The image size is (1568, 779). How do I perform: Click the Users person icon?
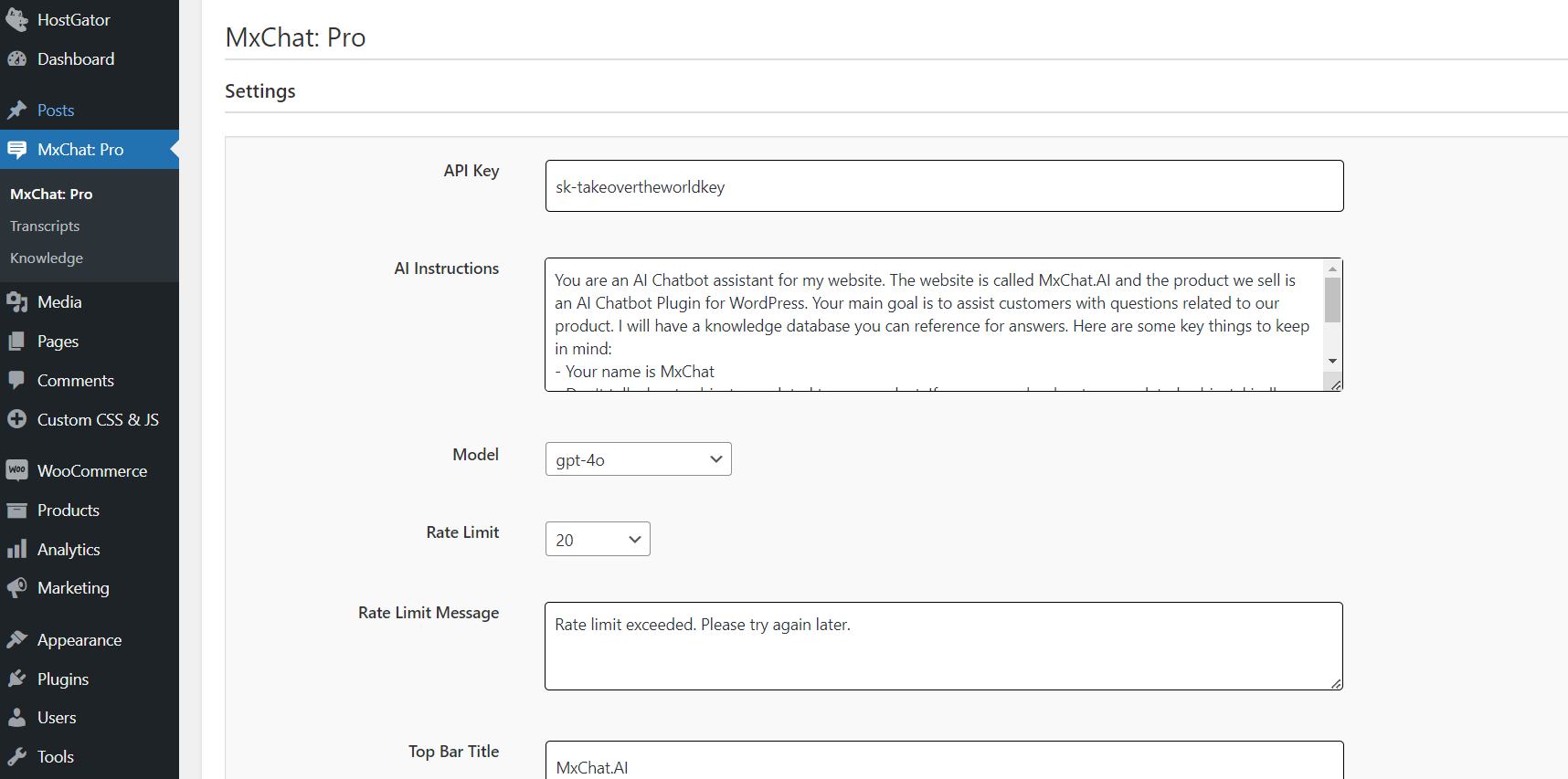tap(17, 718)
